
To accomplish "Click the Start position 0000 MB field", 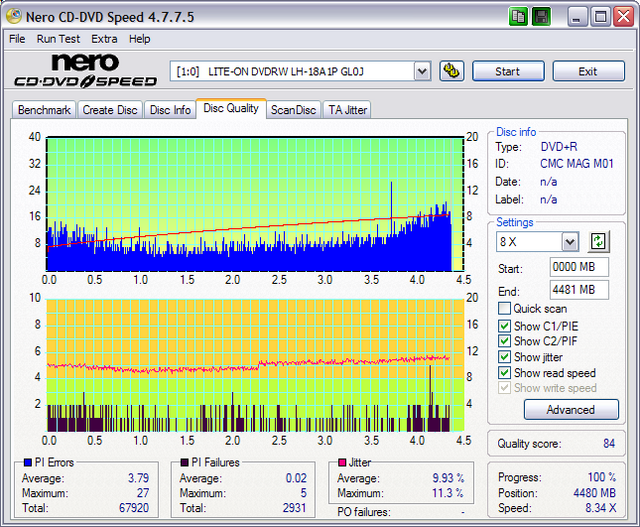I will (579, 267).
